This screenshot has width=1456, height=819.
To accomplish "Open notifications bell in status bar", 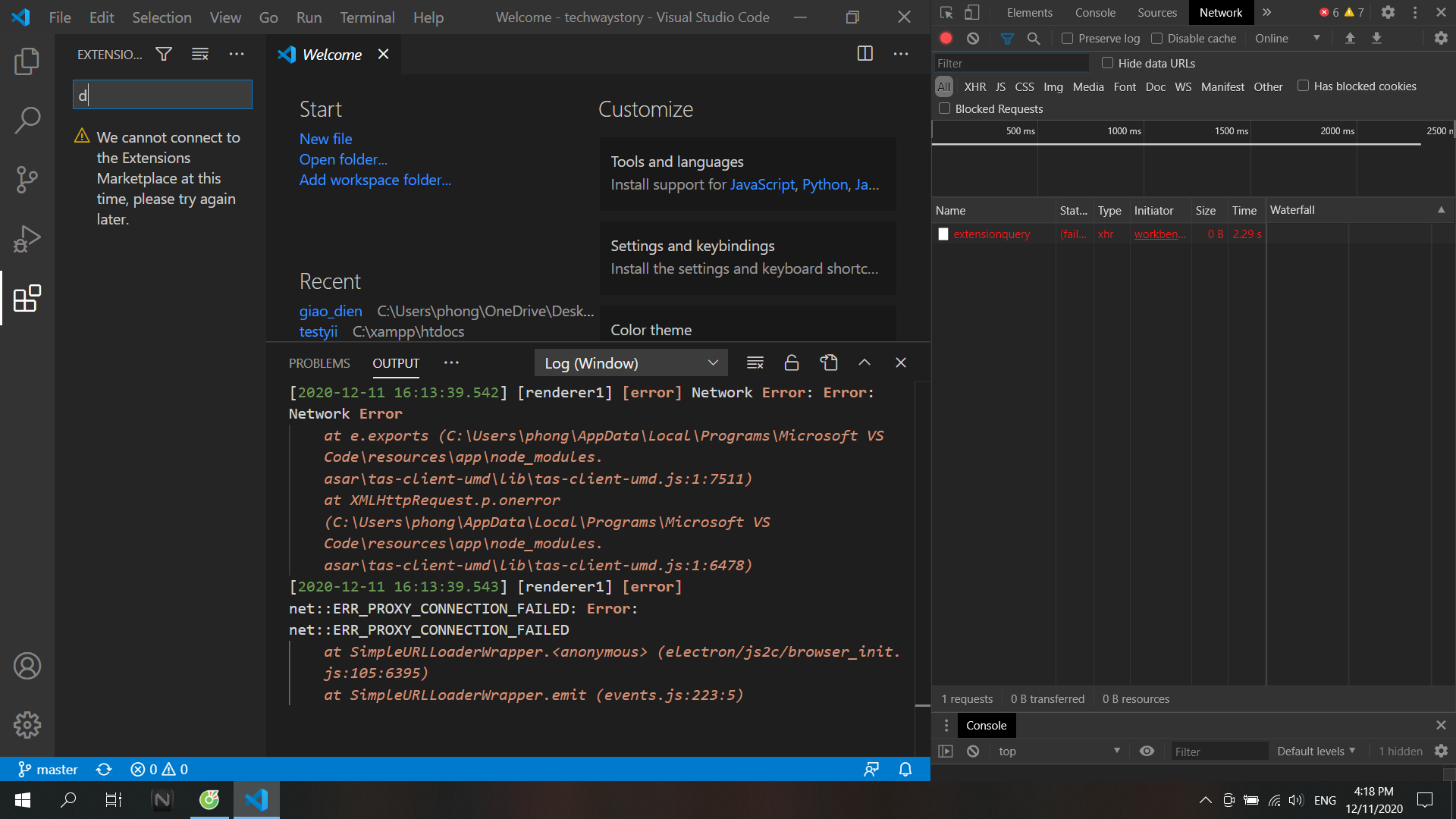I will (x=905, y=769).
